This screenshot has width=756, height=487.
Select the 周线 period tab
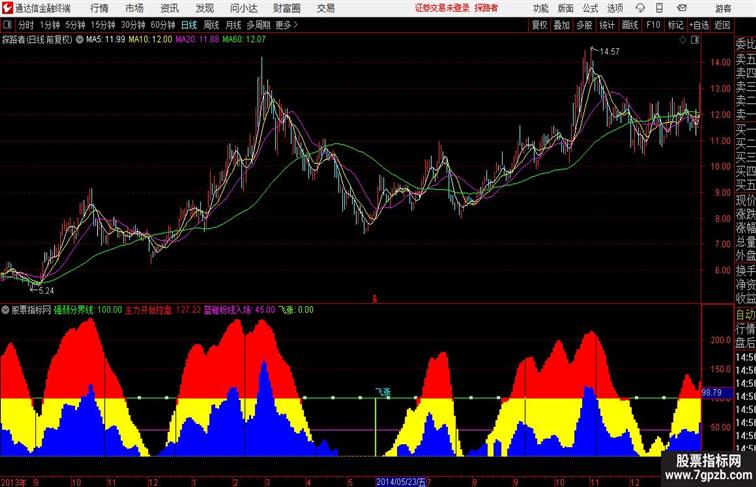[211, 25]
